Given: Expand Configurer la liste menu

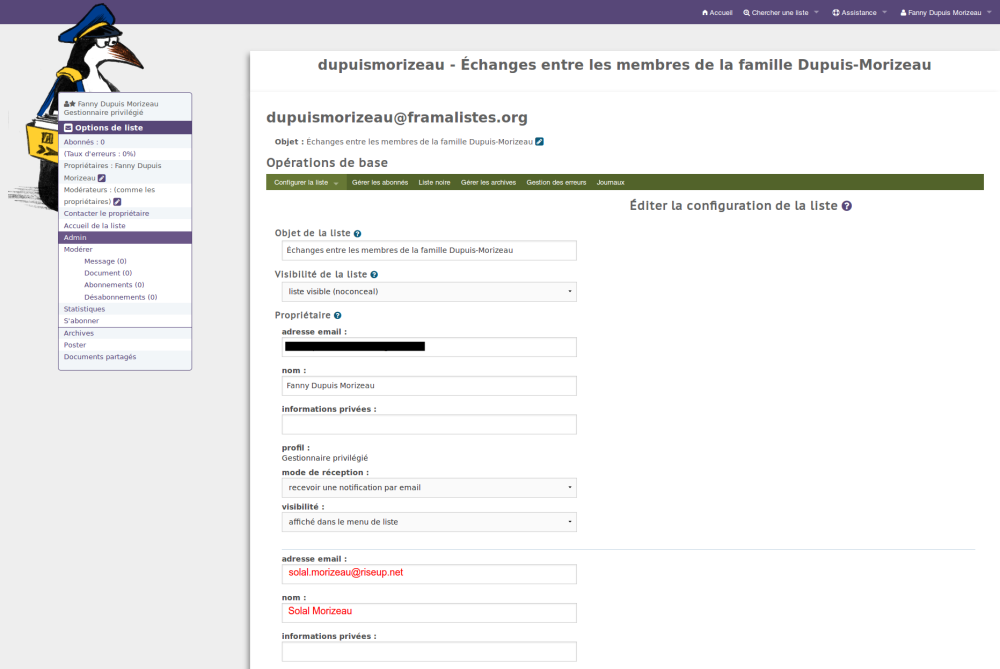Looking at the screenshot, I should click(x=306, y=182).
